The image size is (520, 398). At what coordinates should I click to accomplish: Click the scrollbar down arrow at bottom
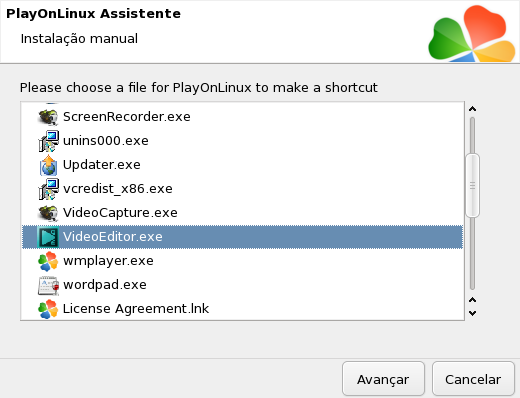point(472,313)
